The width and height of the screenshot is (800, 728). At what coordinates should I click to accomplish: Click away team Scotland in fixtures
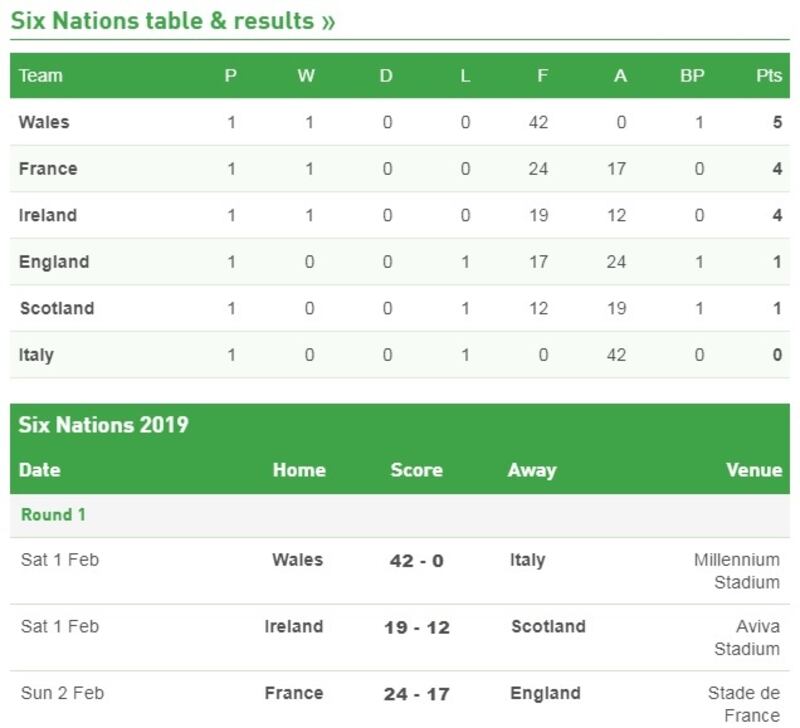(x=548, y=627)
